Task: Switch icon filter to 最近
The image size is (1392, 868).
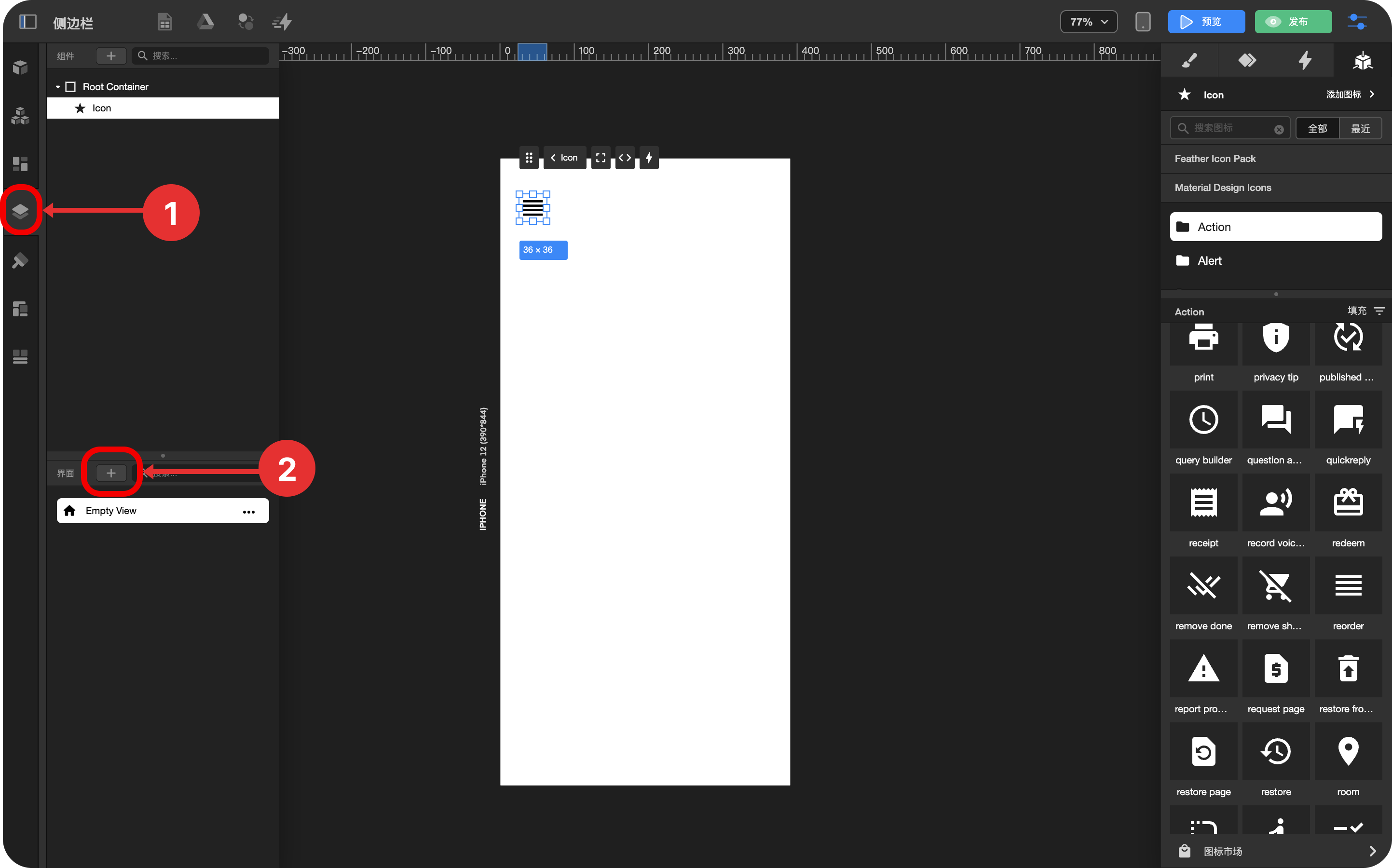Action: 1360,128
